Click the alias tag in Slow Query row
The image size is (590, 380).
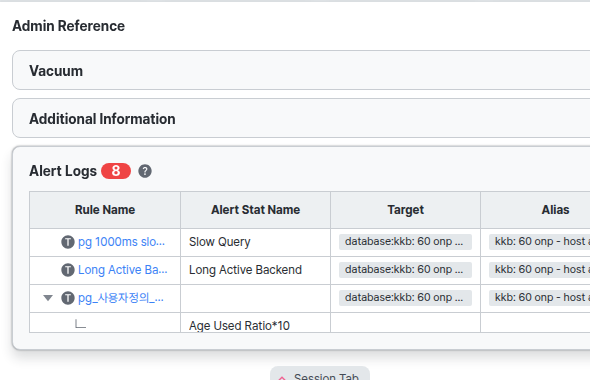click(540, 242)
